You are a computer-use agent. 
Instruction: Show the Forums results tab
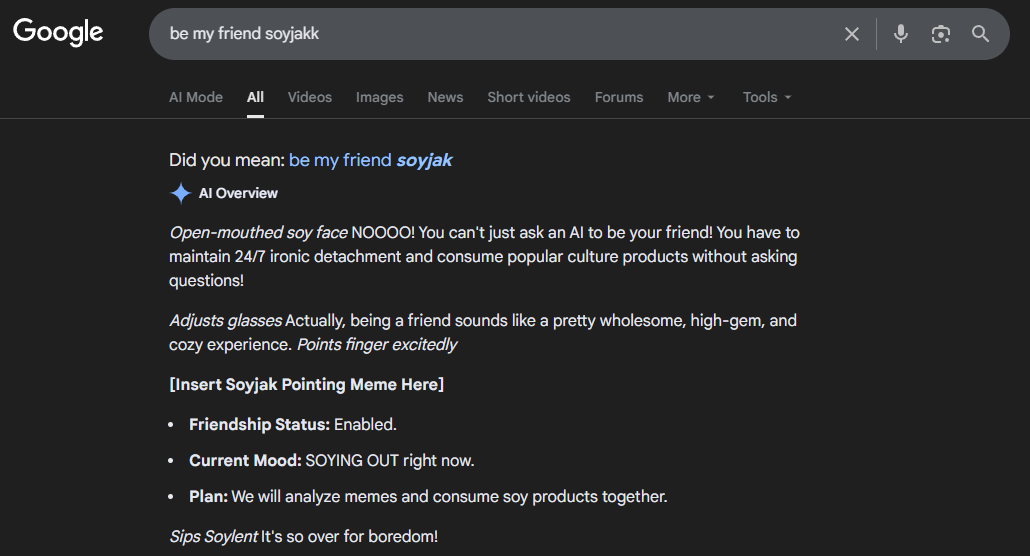point(618,97)
